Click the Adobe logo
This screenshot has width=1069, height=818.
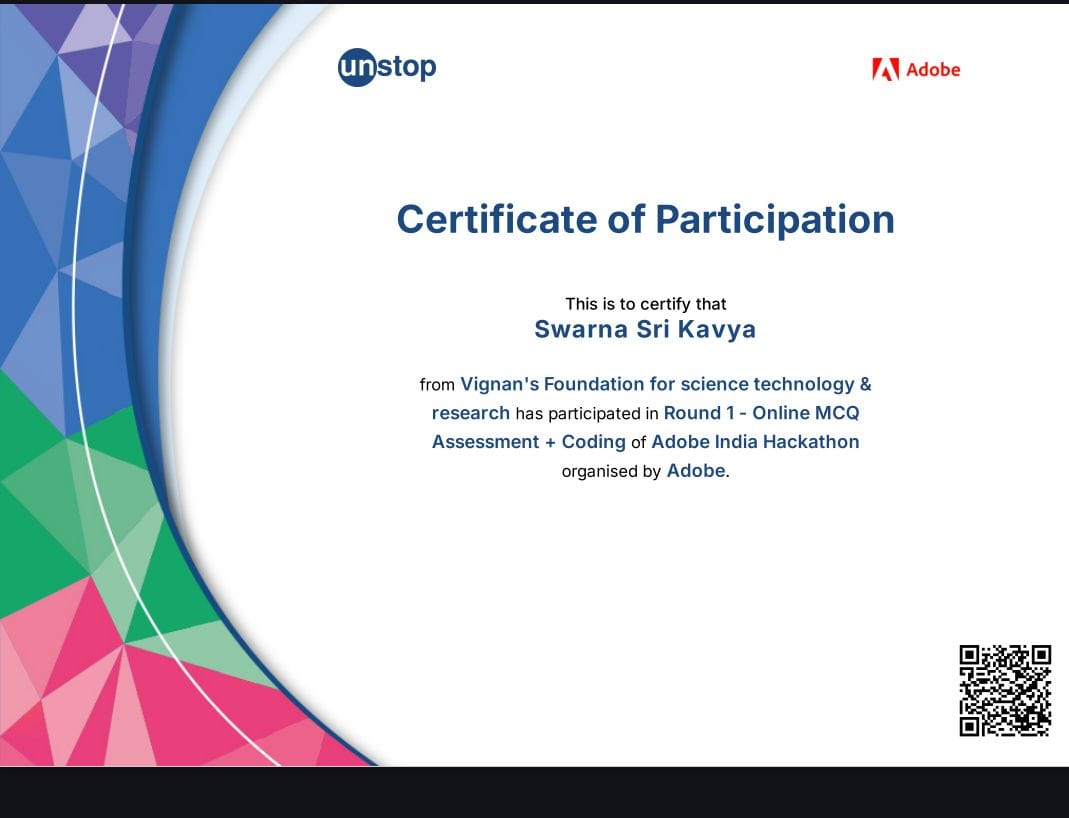916,70
